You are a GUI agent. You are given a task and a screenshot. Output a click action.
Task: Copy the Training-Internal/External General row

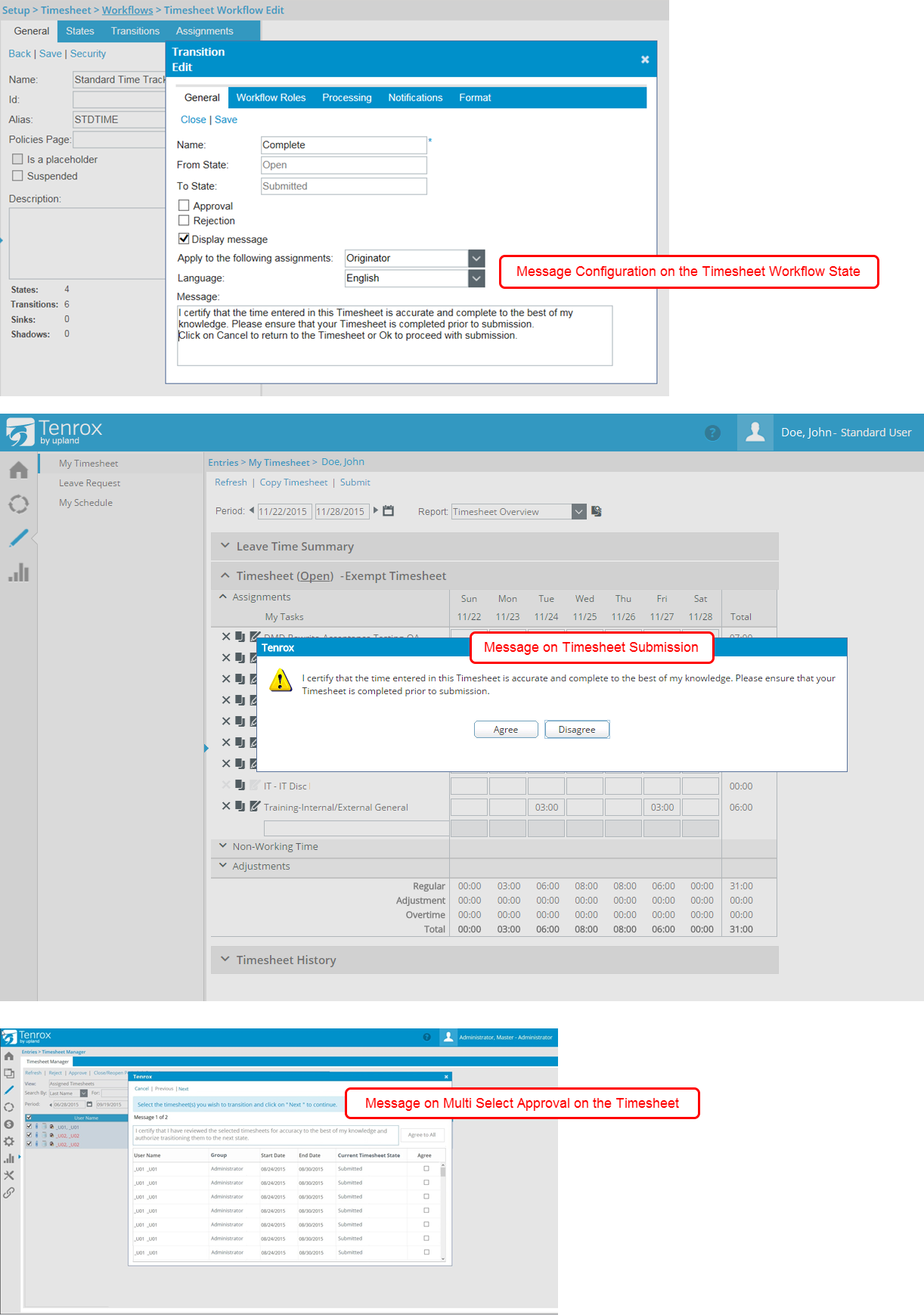pos(240,806)
